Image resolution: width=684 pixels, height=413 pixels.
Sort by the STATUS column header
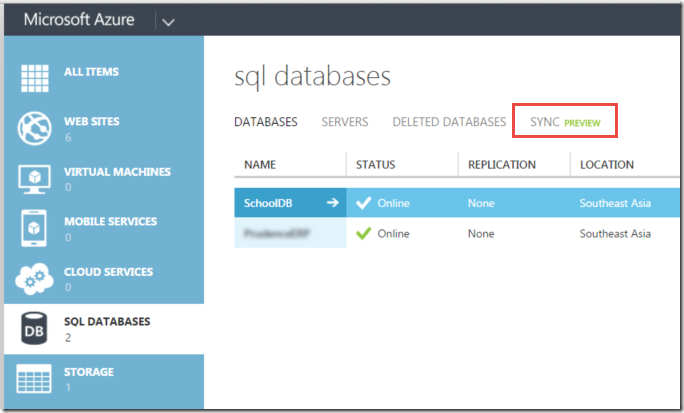376,164
